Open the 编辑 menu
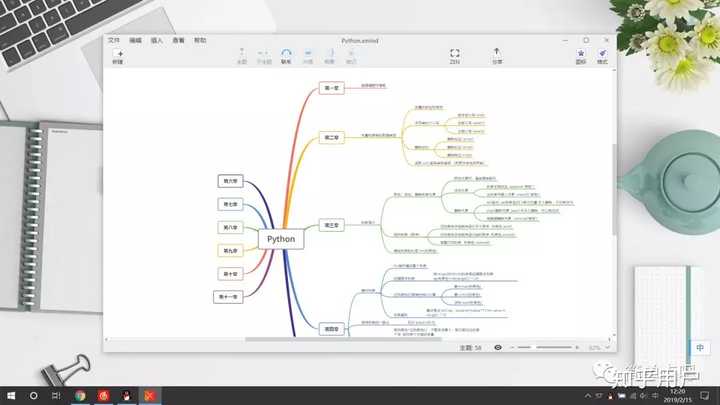 pos(135,40)
